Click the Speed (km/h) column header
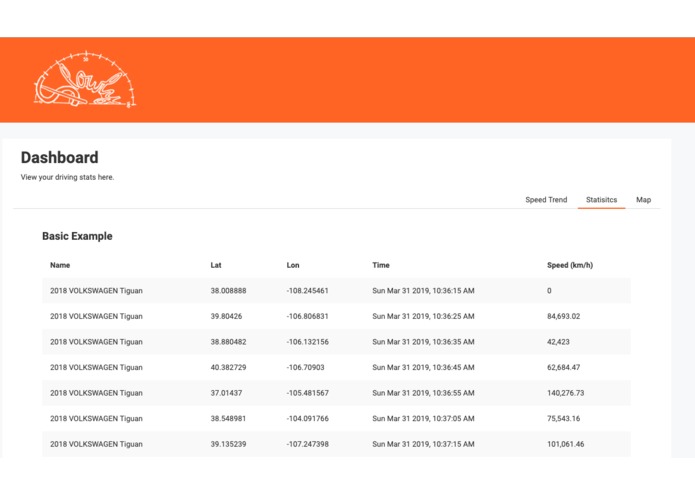This screenshot has width=695, height=494. [570, 265]
